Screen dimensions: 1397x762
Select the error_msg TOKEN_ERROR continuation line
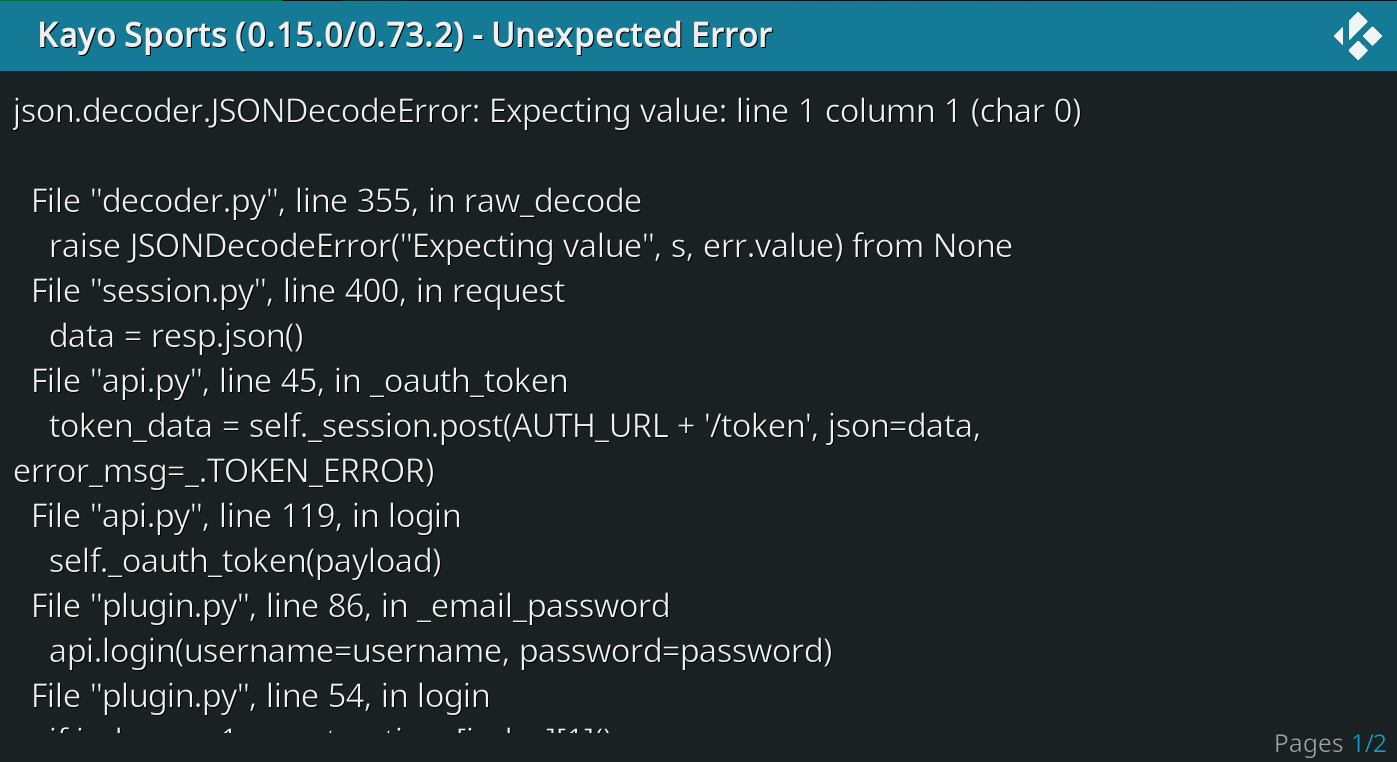click(x=220, y=470)
